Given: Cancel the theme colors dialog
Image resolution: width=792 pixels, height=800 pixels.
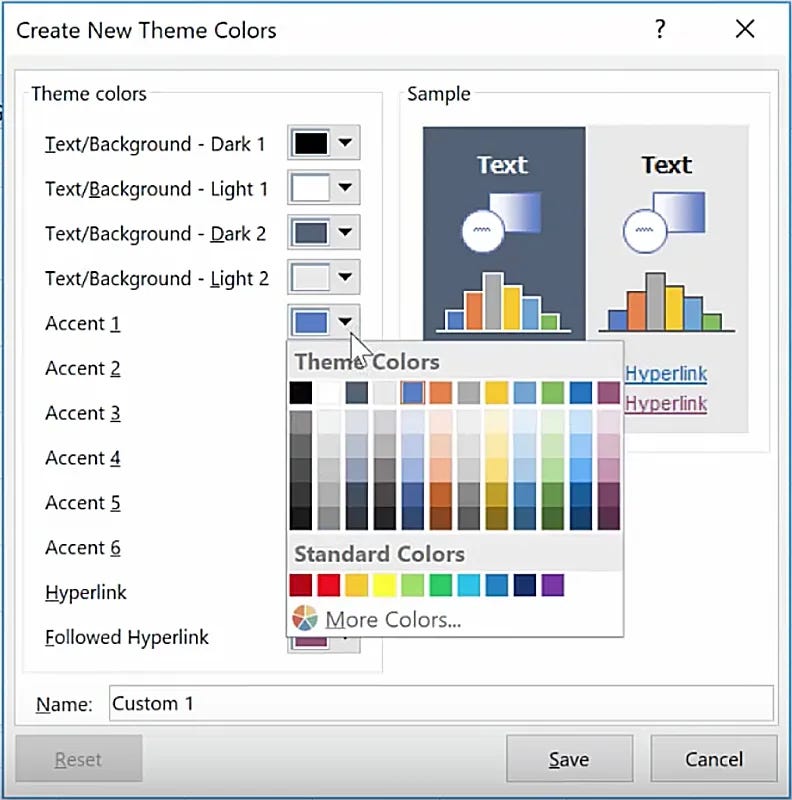Looking at the screenshot, I should coord(714,758).
